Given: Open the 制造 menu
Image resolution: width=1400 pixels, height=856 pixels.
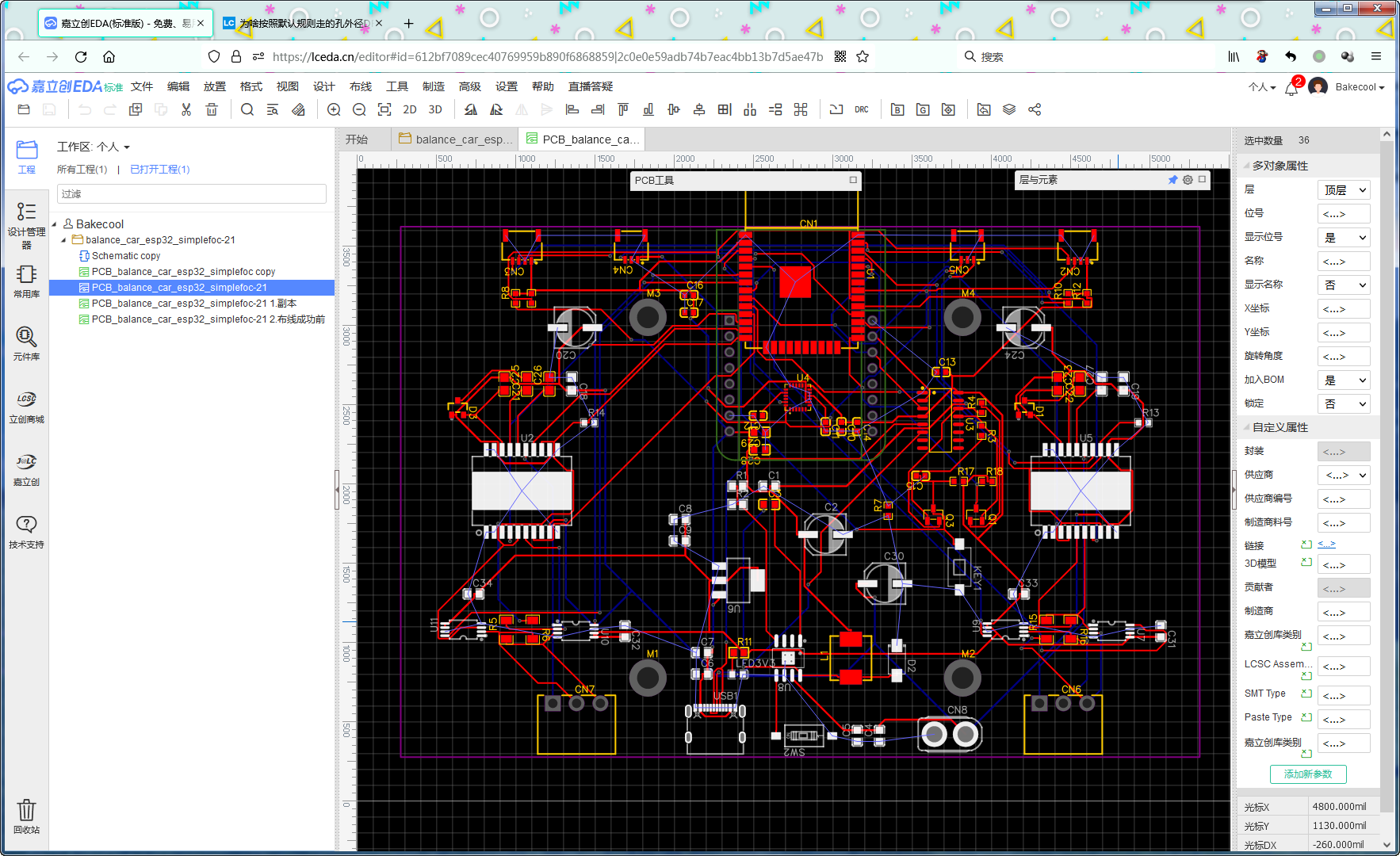Looking at the screenshot, I should pos(434,86).
